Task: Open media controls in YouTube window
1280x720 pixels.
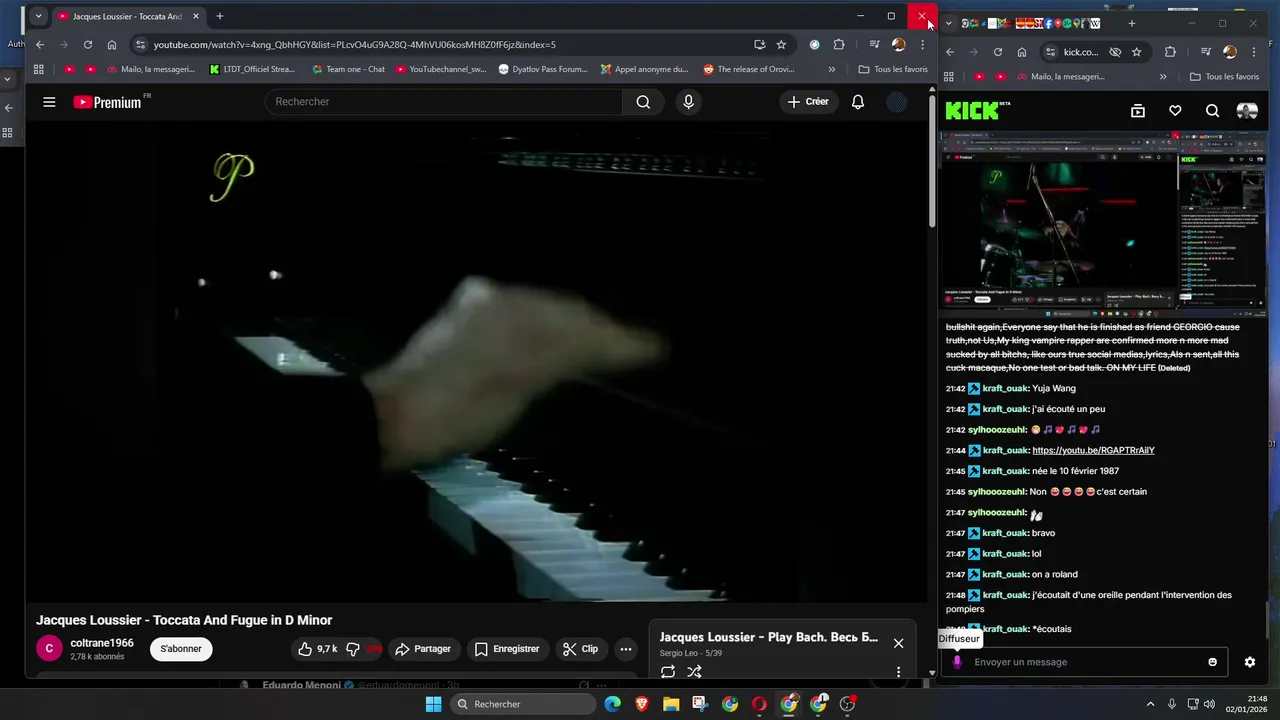Action: tap(874, 44)
